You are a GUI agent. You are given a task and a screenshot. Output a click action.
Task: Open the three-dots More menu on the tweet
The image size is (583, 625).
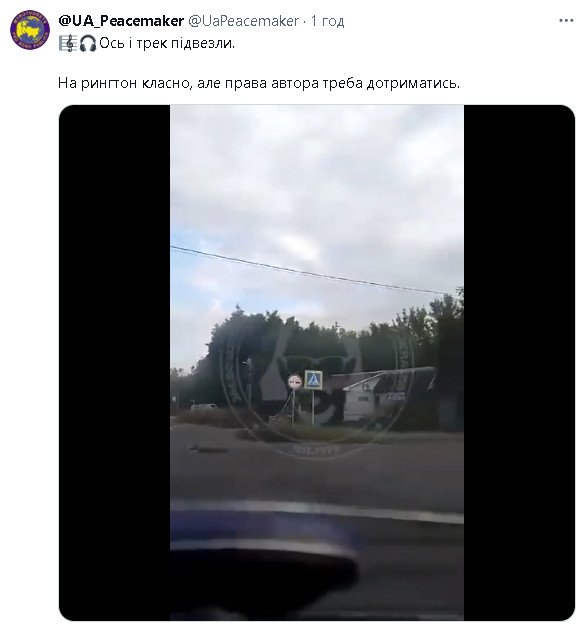565,21
